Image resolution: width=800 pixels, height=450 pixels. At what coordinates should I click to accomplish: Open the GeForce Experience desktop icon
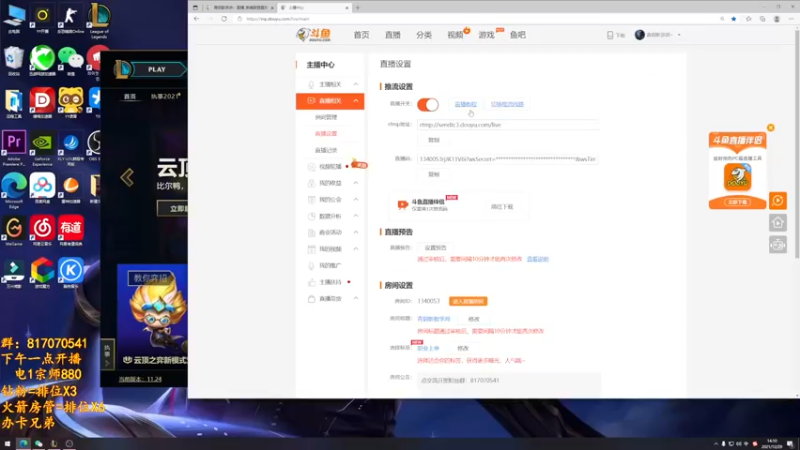(x=42, y=147)
